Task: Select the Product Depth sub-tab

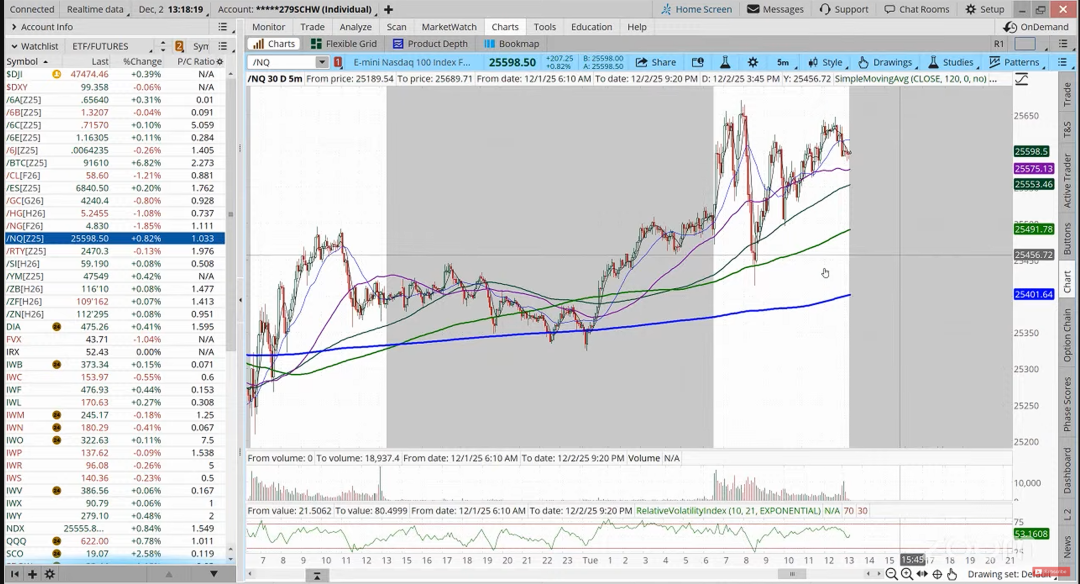Action: pyautogui.click(x=430, y=43)
